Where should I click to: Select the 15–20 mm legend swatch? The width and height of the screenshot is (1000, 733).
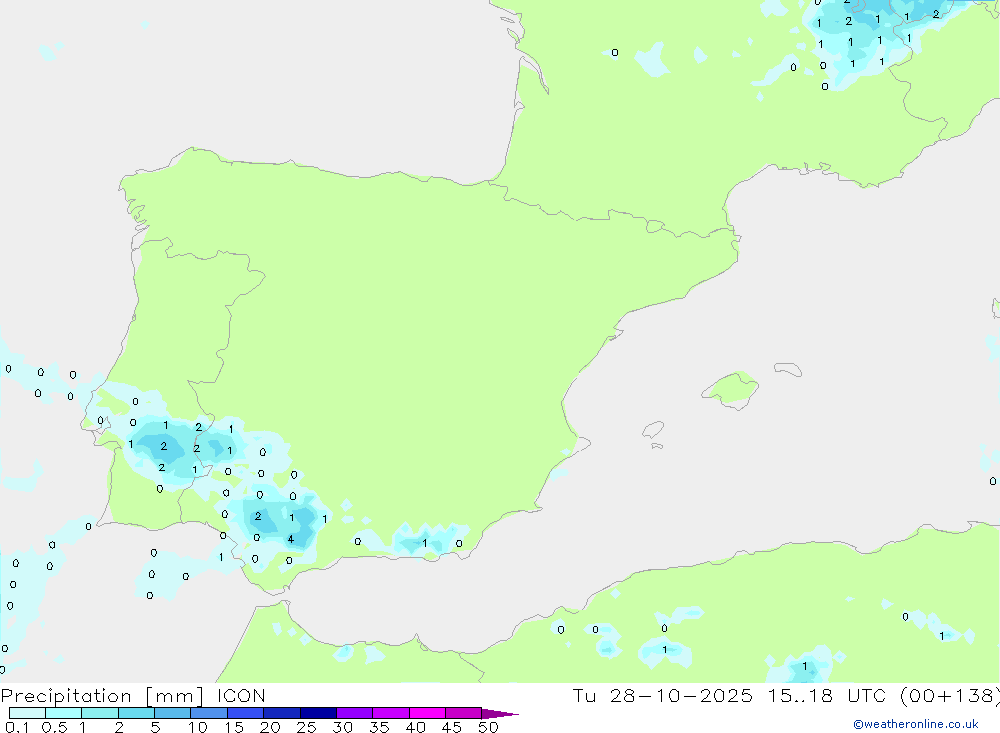246,713
